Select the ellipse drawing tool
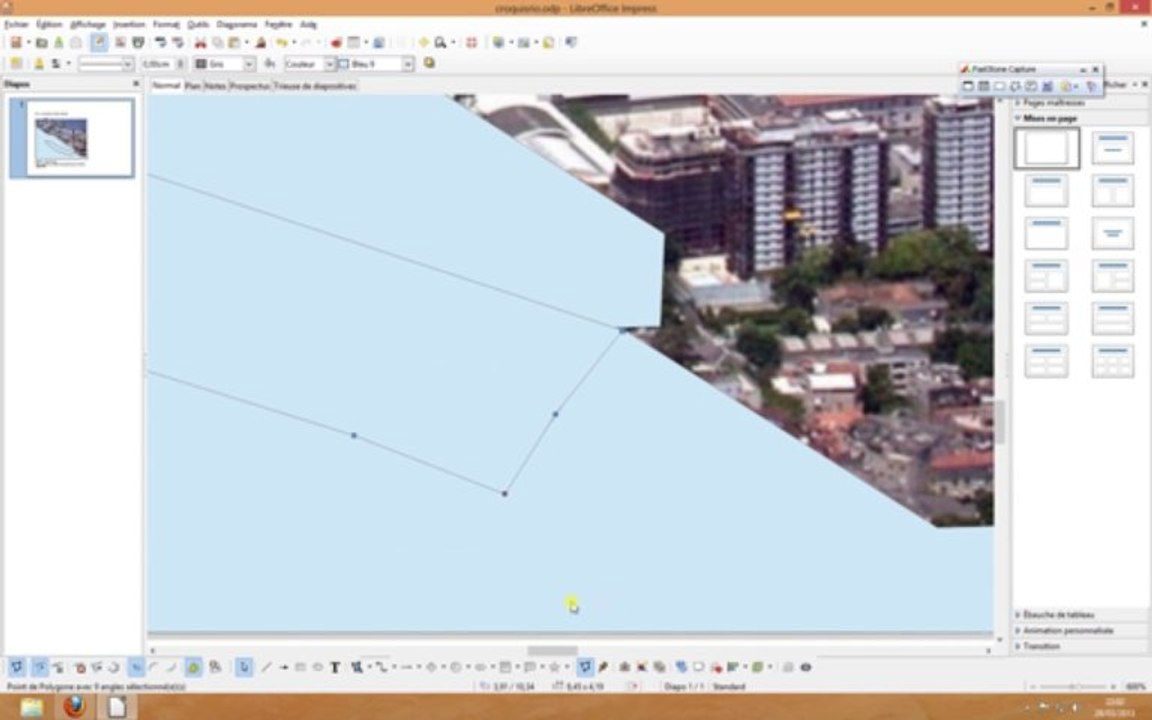The width and height of the screenshot is (1152, 720). [x=317, y=667]
